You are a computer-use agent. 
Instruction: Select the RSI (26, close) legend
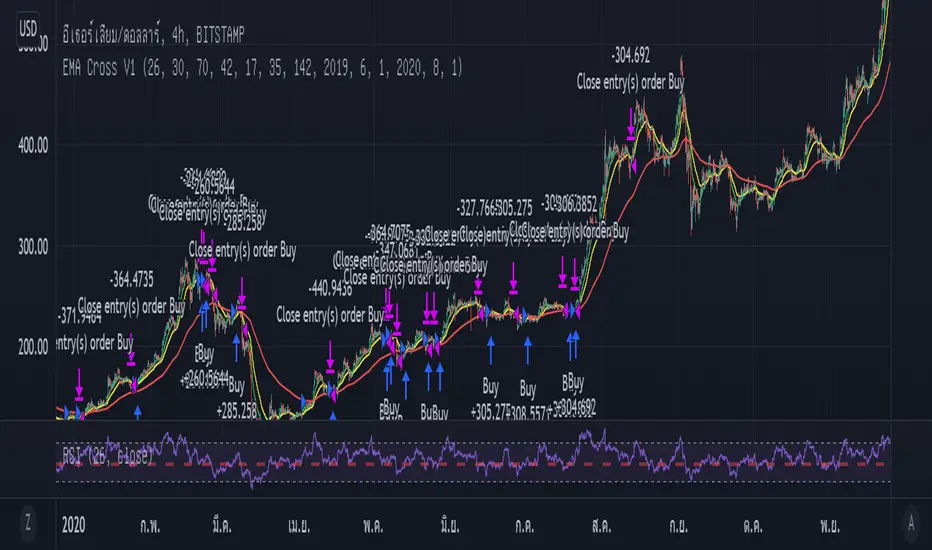click(108, 455)
